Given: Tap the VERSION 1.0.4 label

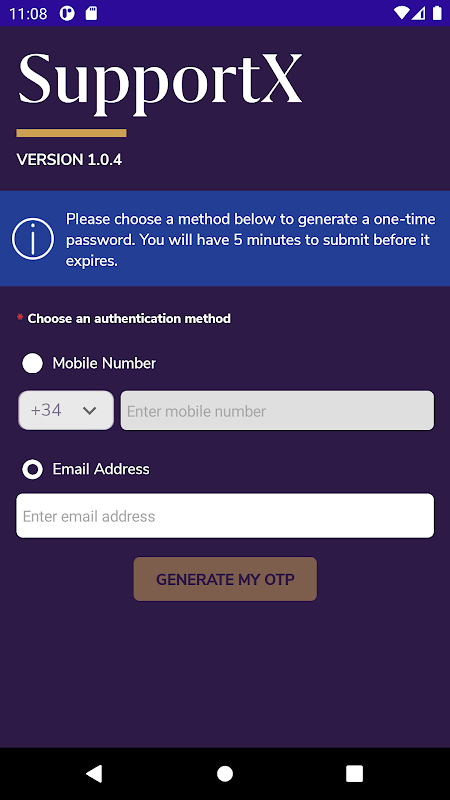Looking at the screenshot, I should tap(69, 160).
